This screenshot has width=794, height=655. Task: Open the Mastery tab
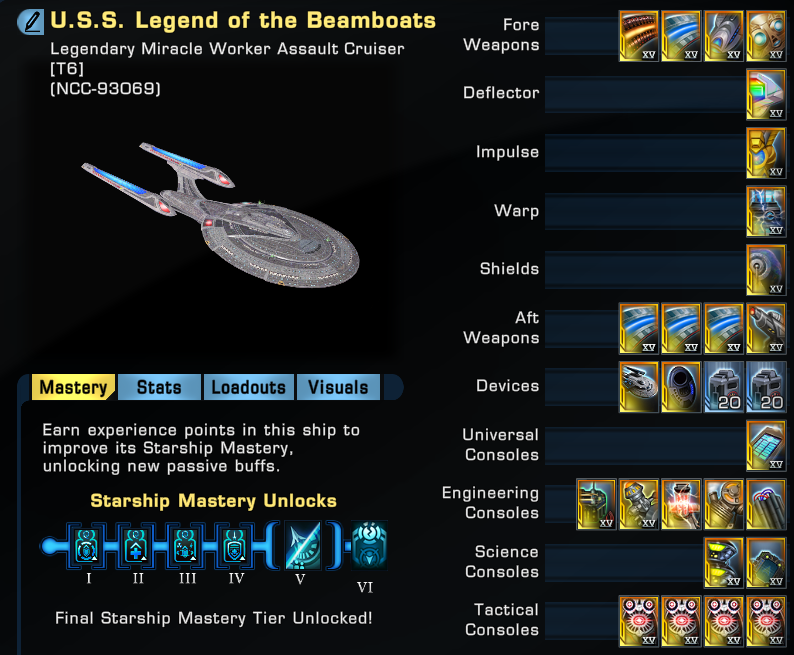click(73, 387)
